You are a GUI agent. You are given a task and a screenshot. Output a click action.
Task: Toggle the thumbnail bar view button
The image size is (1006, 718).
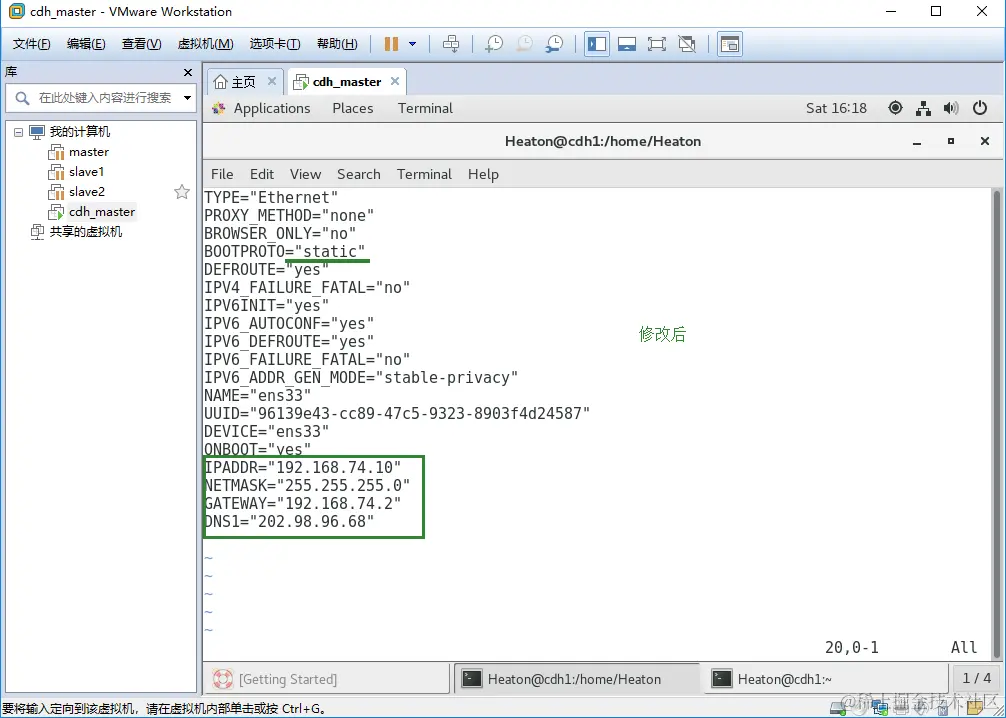tap(627, 44)
